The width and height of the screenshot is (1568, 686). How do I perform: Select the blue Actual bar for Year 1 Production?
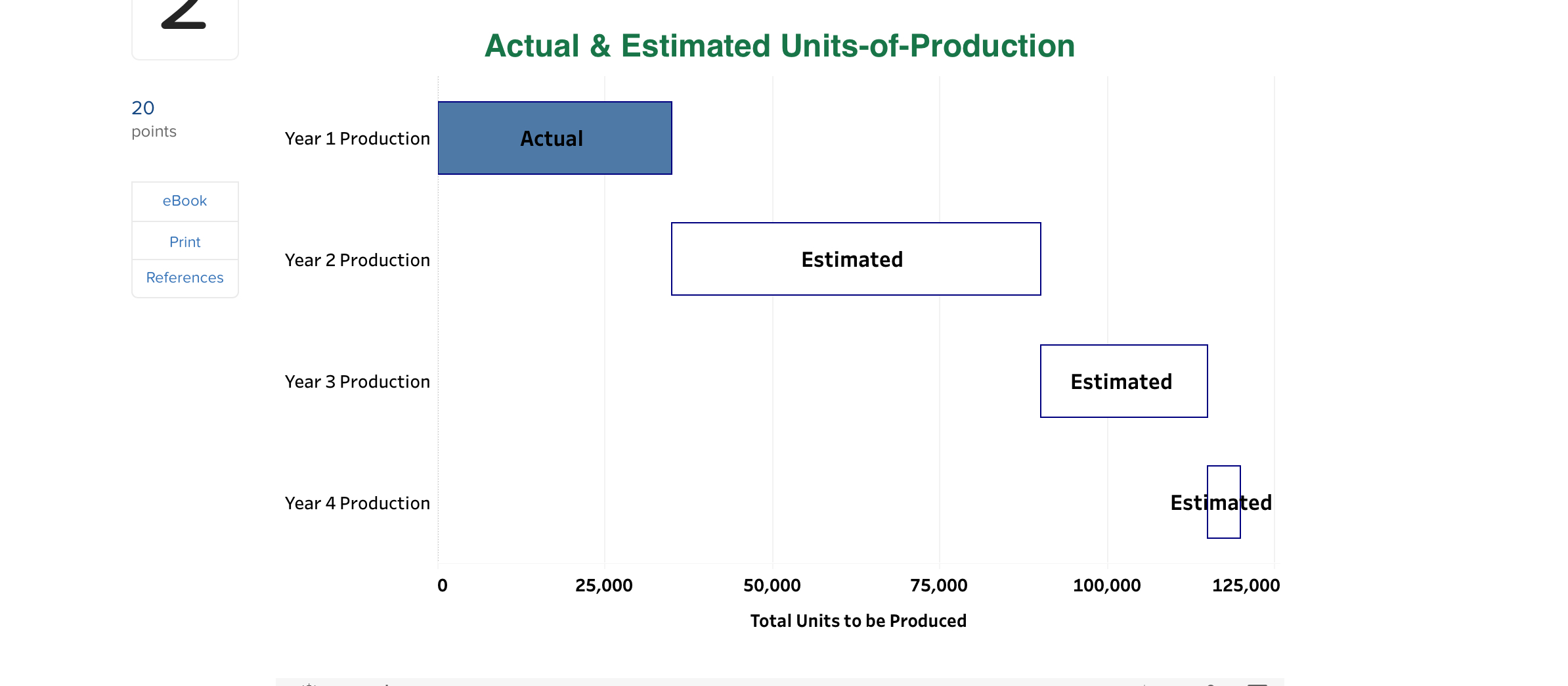(x=555, y=138)
